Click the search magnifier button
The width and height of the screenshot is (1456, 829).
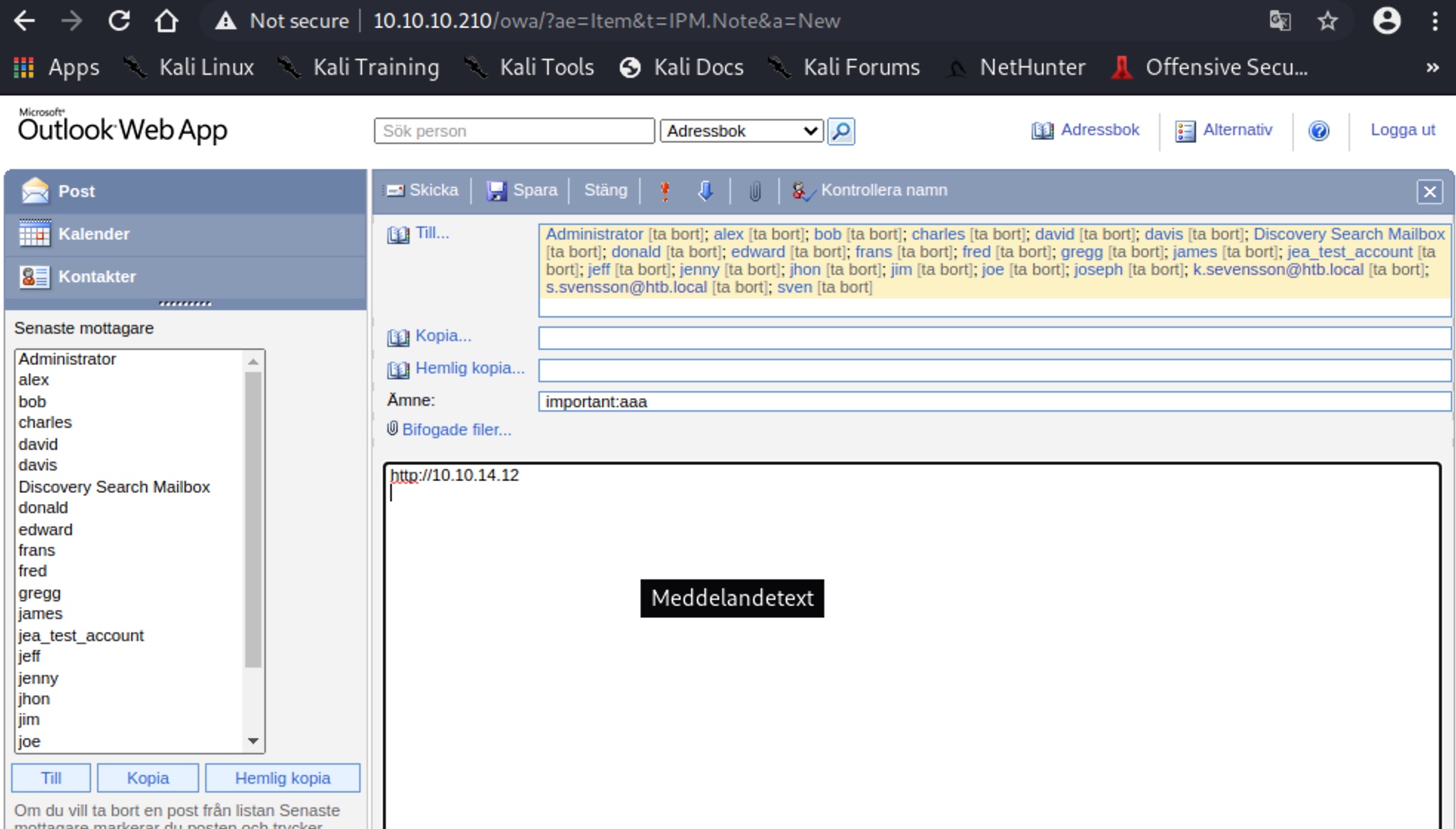click(x=841, y=131)
